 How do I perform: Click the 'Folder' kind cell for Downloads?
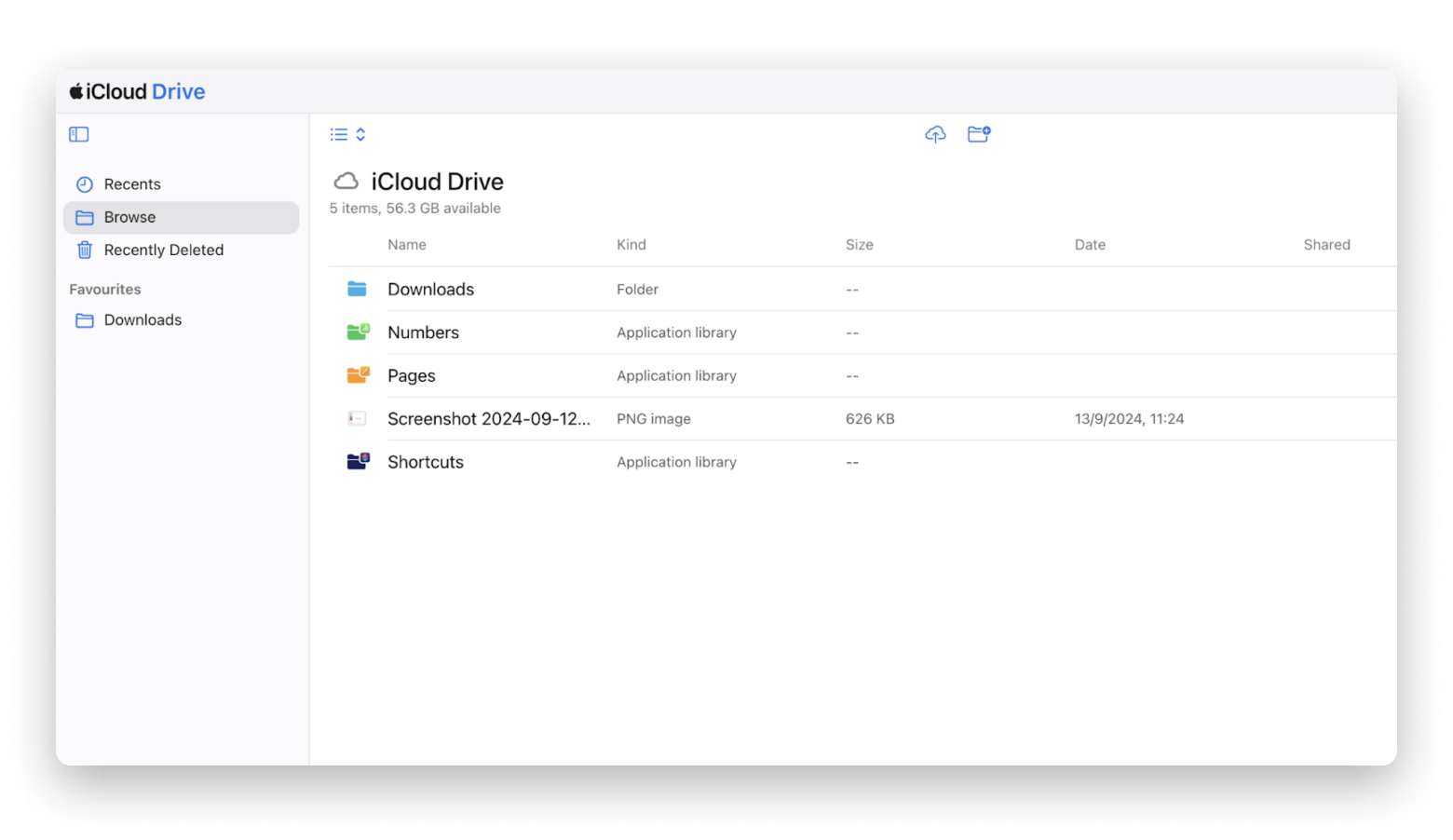click(637, 290)
